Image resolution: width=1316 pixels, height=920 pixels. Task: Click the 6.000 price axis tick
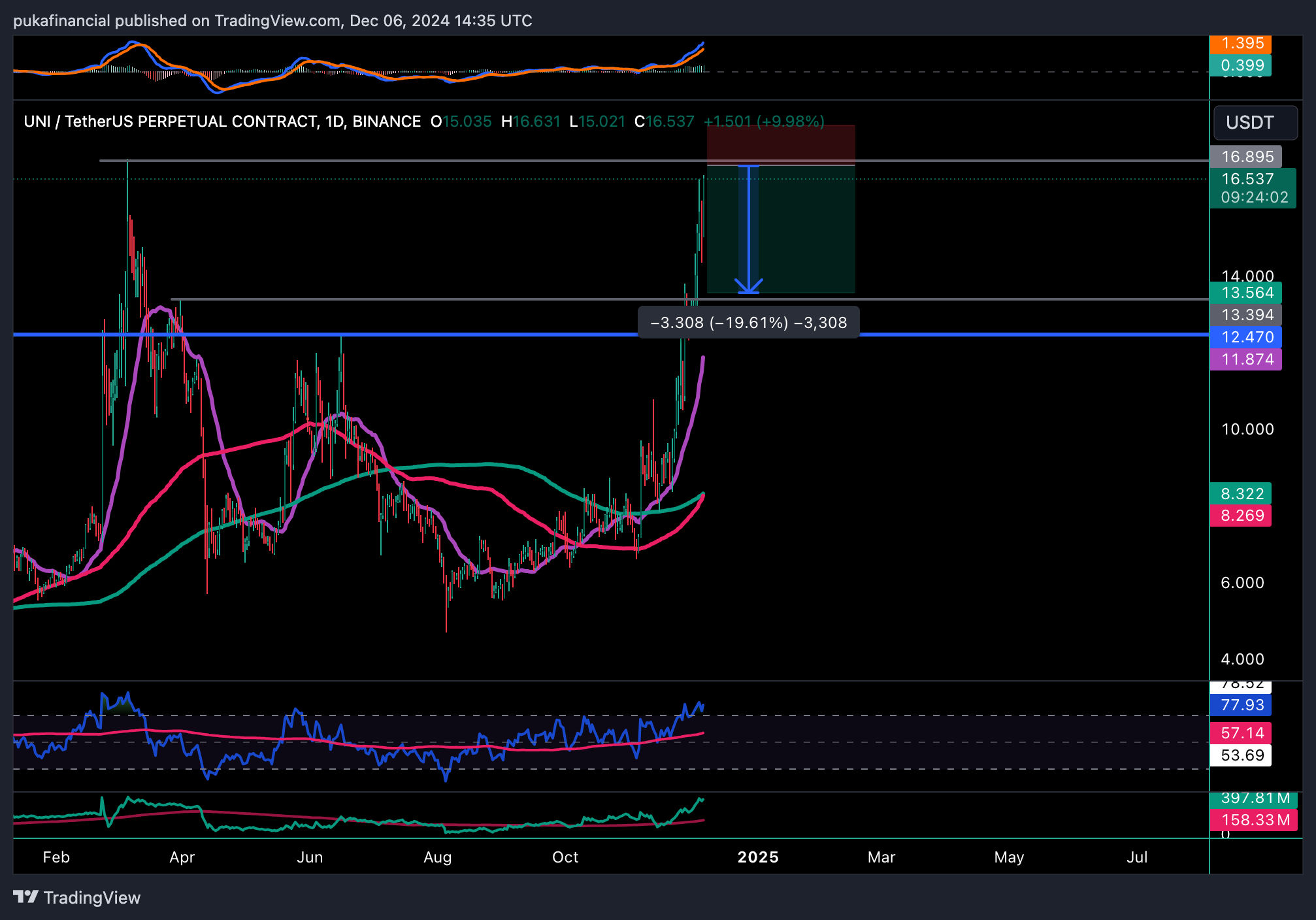coord(1242,583)
